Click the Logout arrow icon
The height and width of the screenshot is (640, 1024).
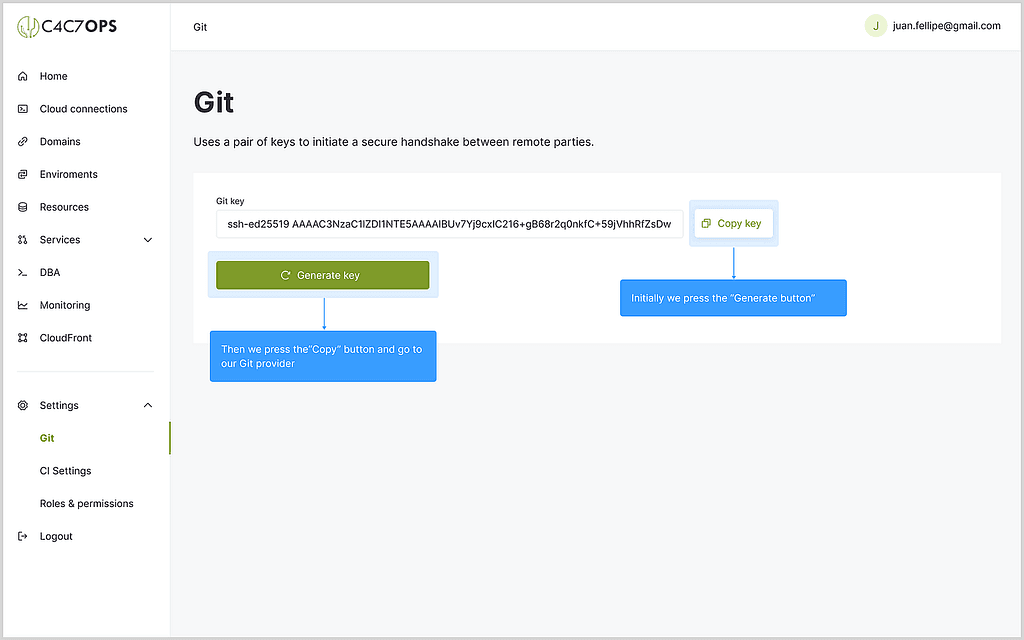(x=23, y=536)
